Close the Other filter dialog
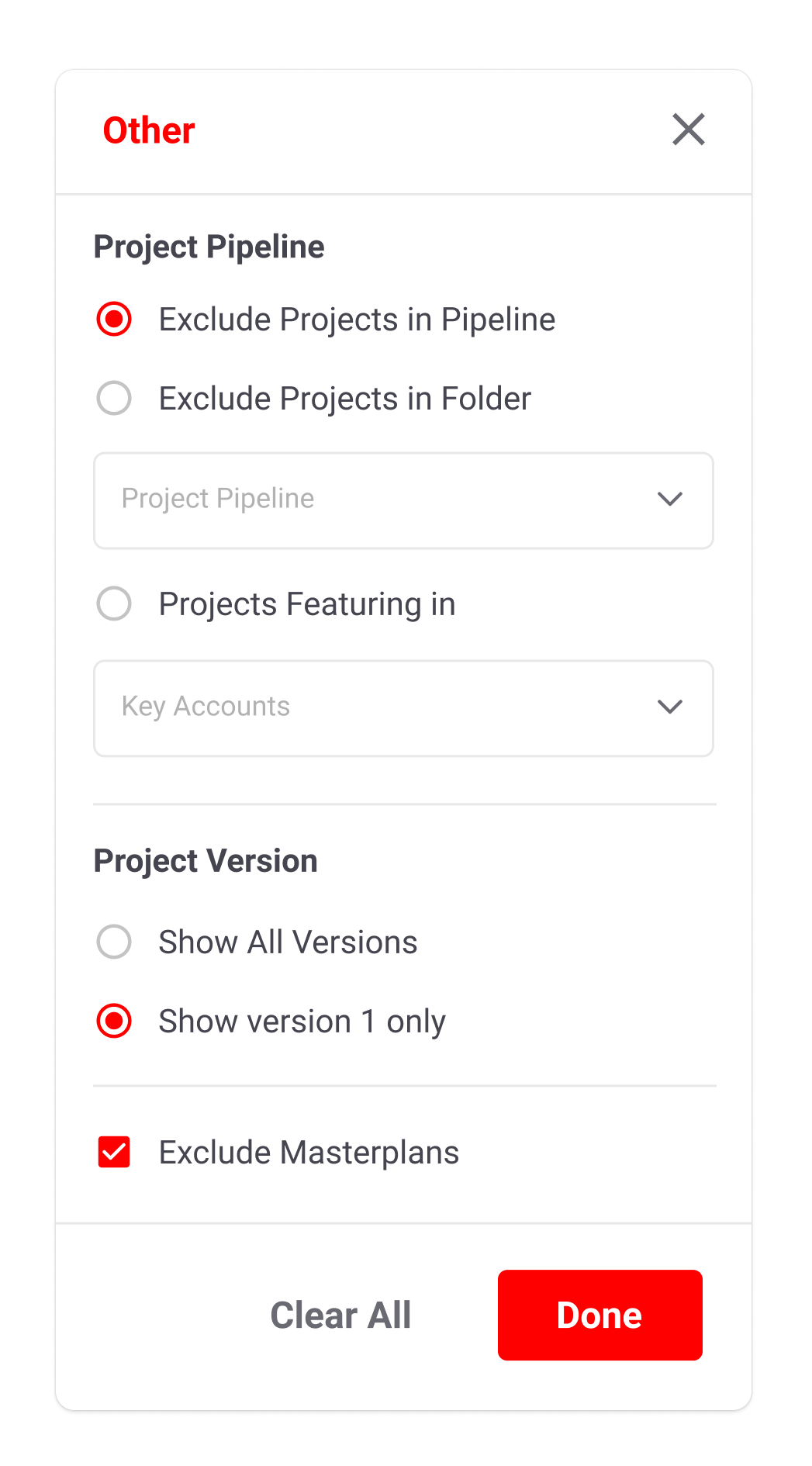812x1466 pixels. 688,130
